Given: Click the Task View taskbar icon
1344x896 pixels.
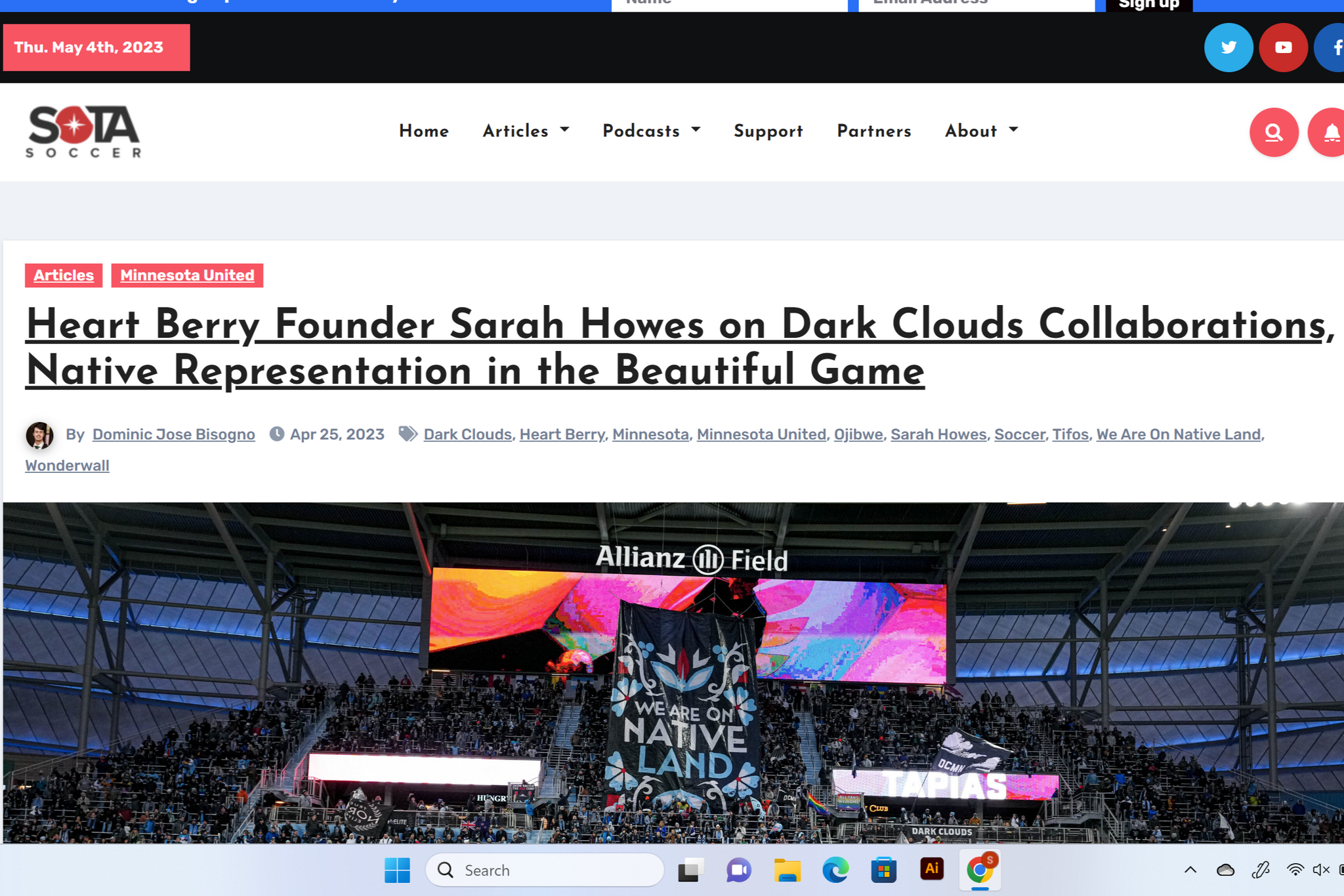Looking at the screenshot, I should pos(690,870).
